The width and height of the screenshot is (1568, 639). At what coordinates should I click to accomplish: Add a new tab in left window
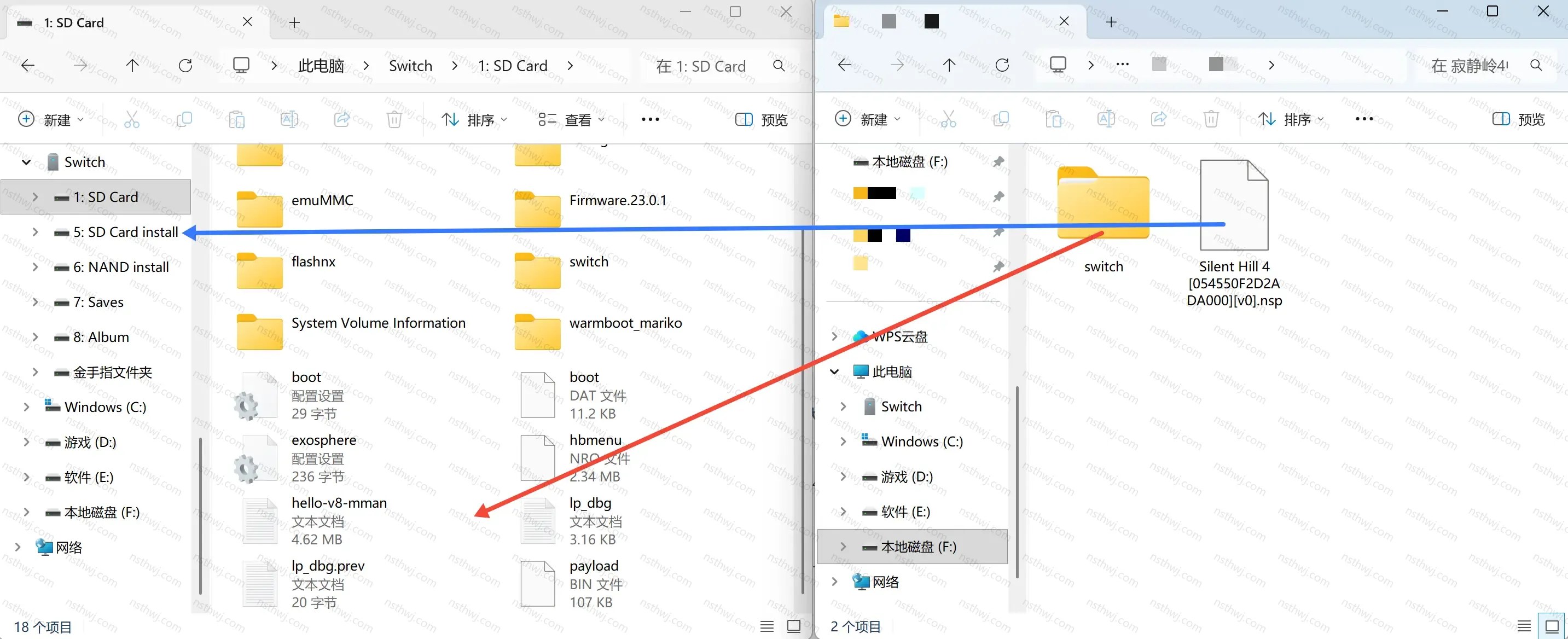[294, 22]
